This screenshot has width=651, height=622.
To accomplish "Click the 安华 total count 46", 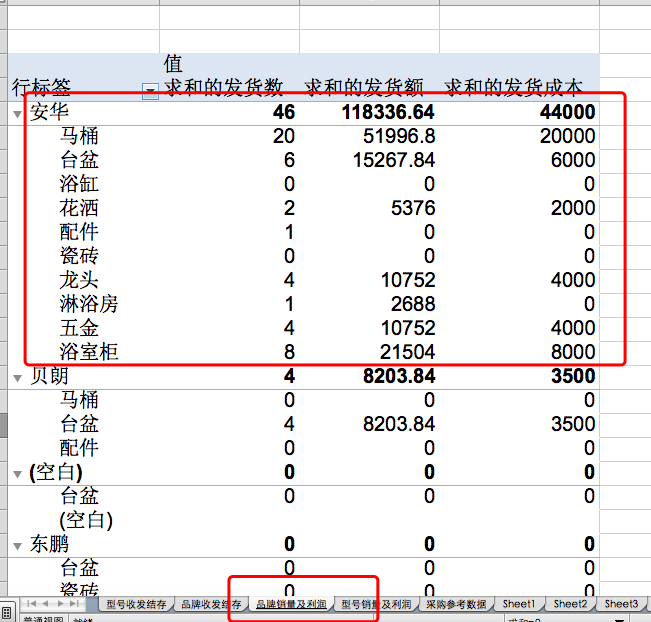I will tap(284, 113).
